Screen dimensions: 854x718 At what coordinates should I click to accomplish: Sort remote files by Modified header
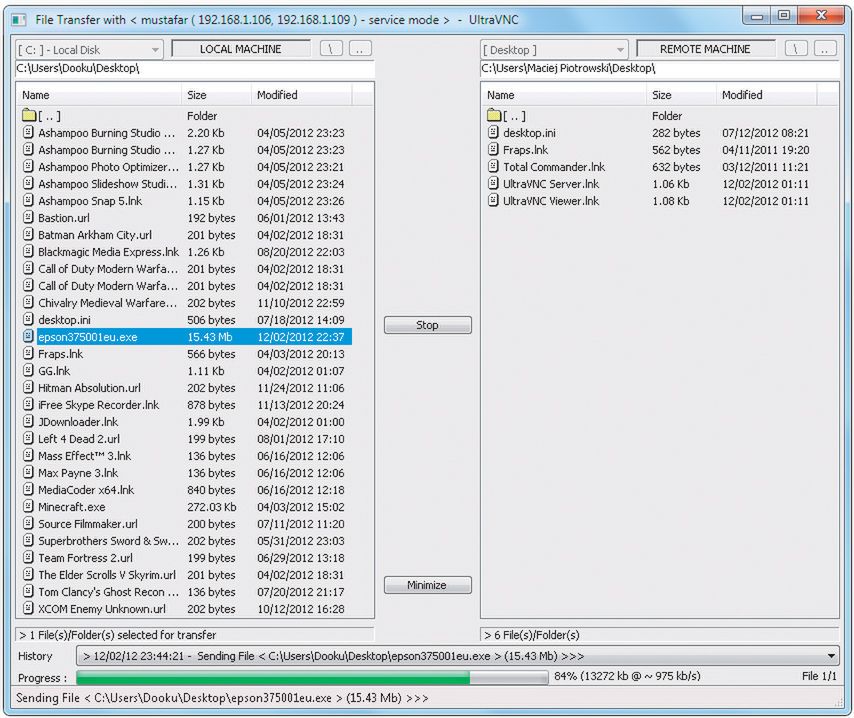(x=767, y=95)
